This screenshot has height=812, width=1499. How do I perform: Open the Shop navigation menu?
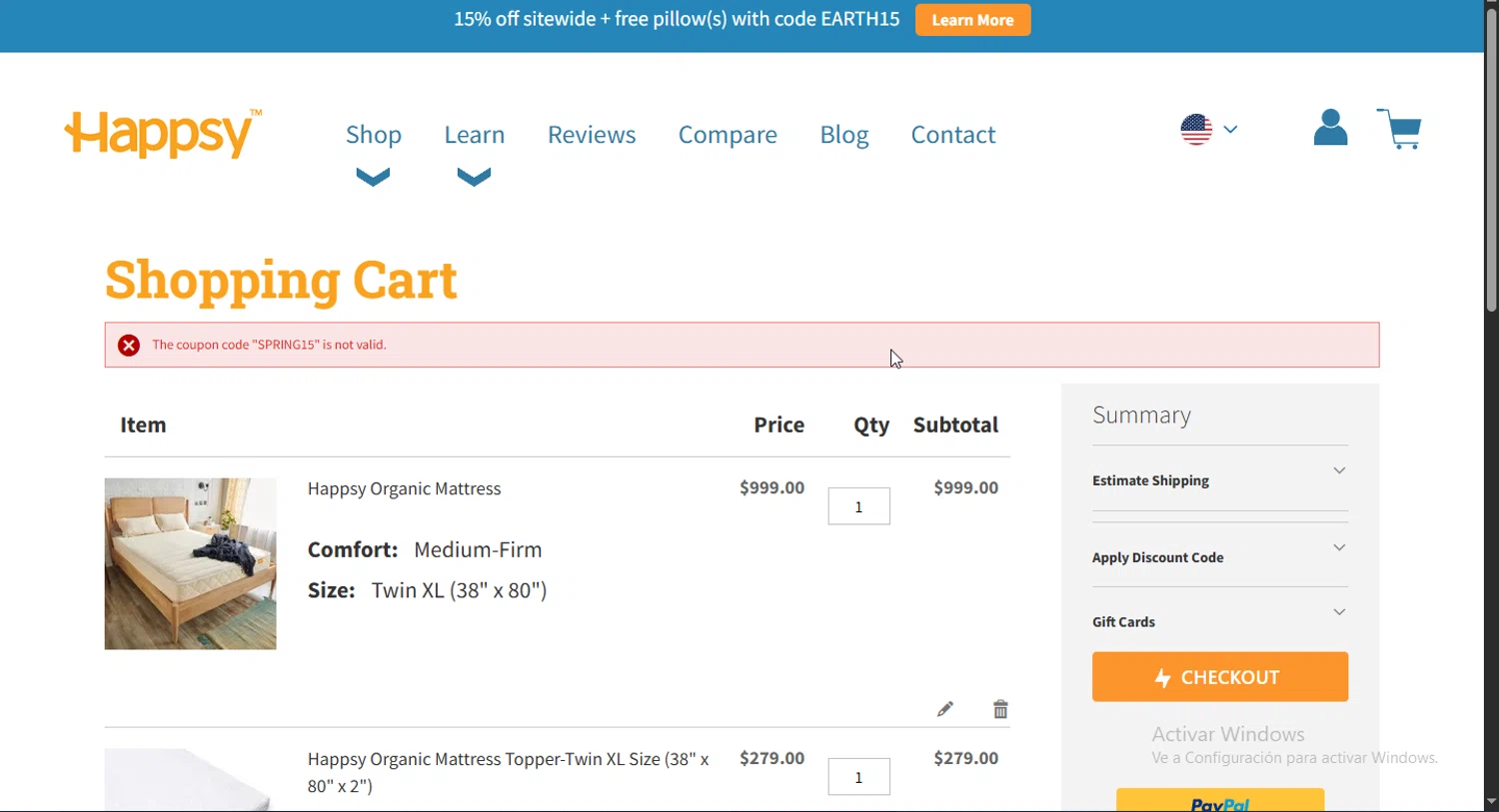[374, 134]
